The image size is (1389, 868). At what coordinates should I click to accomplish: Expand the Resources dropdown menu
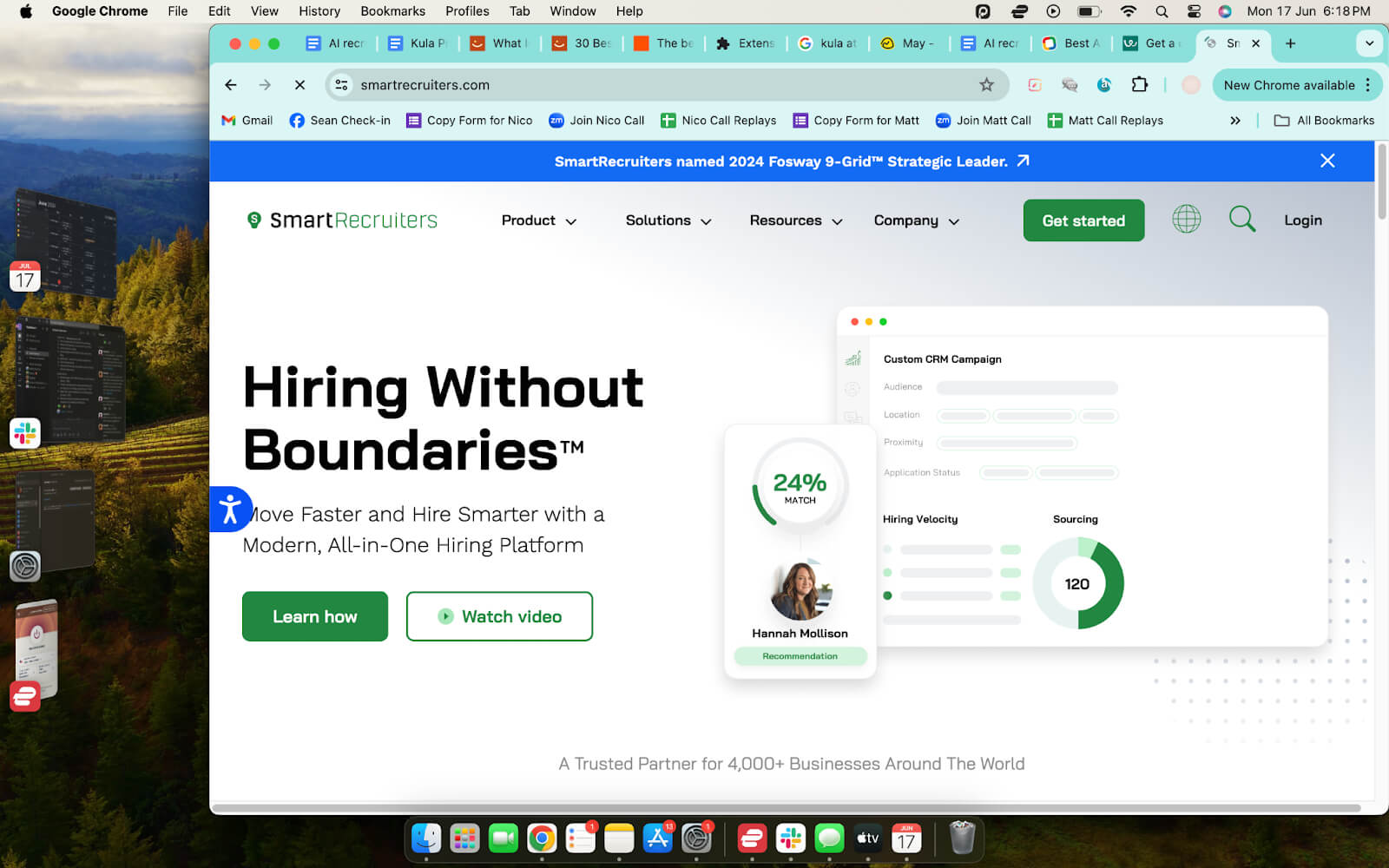click(796, 220)
